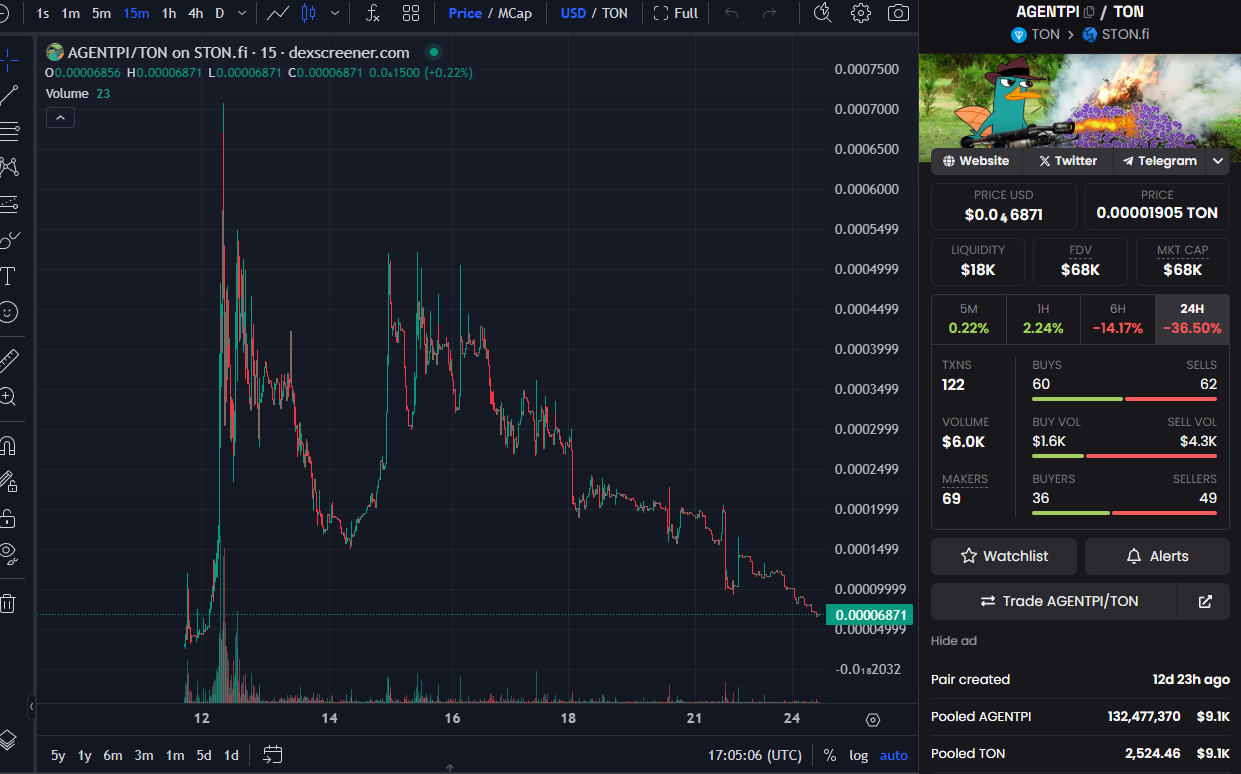Expand more social links dropdown
The height and width of the screenshot is (774, 1241).
[x=1218, y=161]
